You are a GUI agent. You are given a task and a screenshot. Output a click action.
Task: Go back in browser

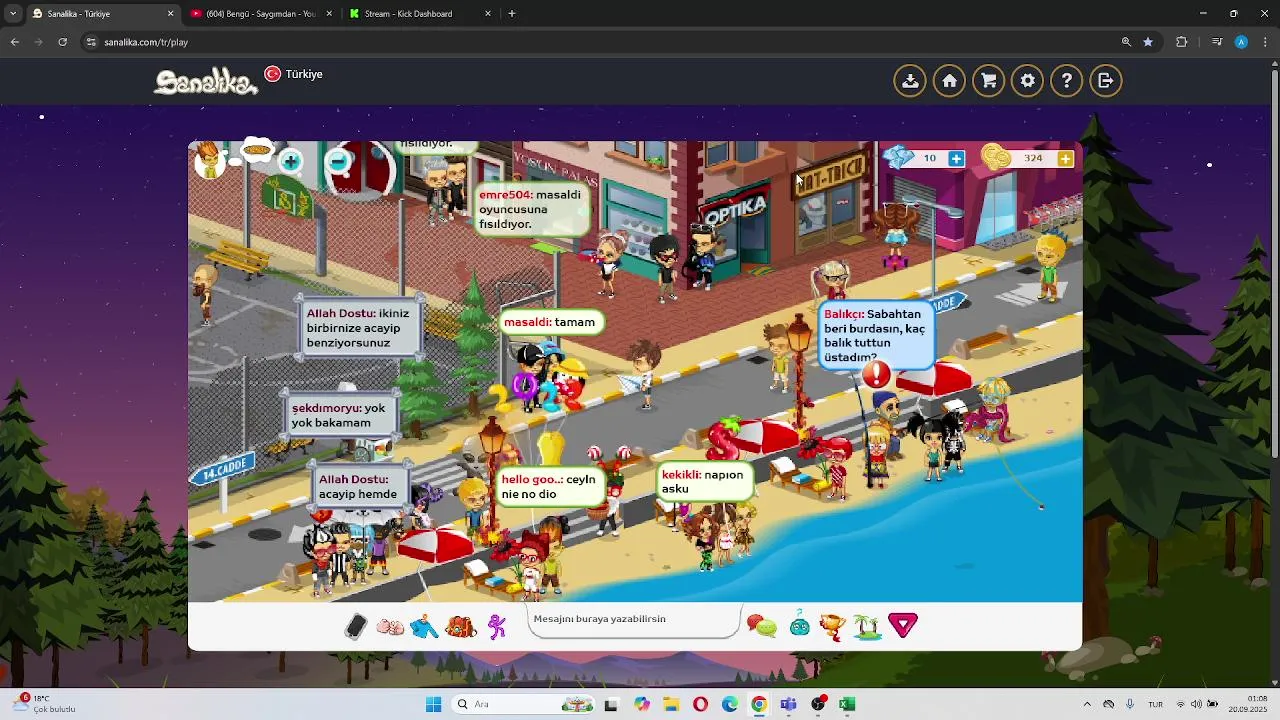coord(14,42)
